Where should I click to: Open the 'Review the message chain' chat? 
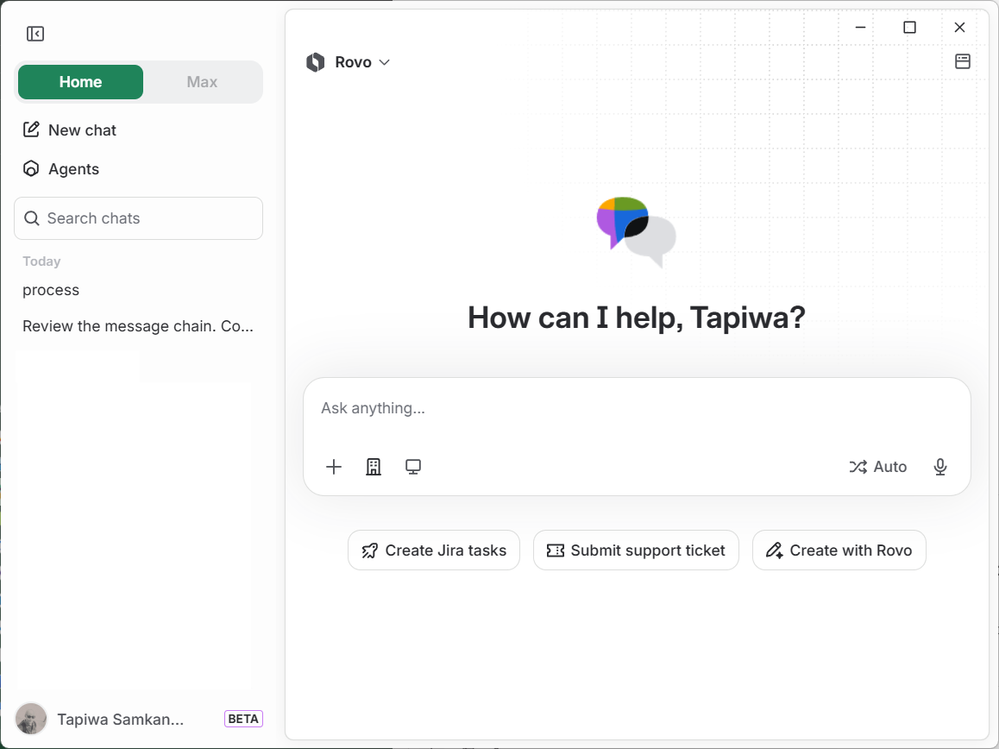pyautogui.click(x=138, y=326)
